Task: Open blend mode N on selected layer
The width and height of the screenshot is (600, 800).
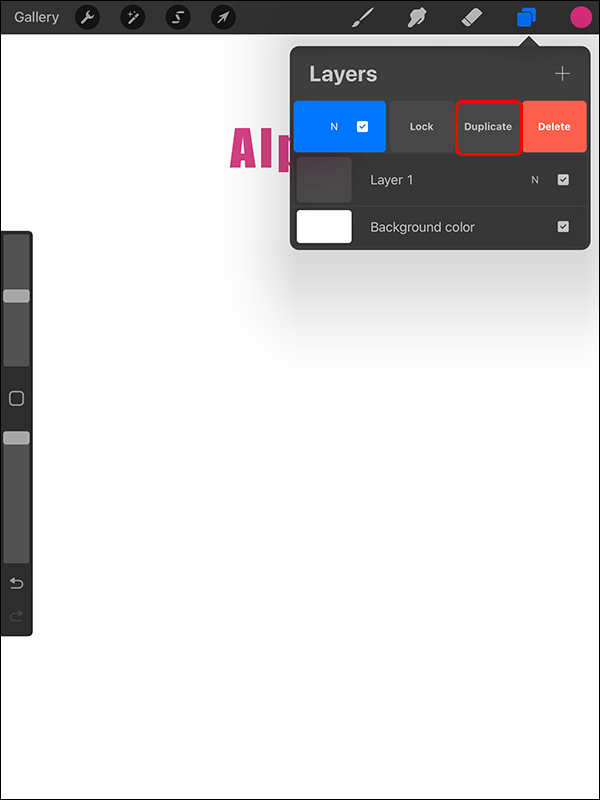Action: click(334, 127)
